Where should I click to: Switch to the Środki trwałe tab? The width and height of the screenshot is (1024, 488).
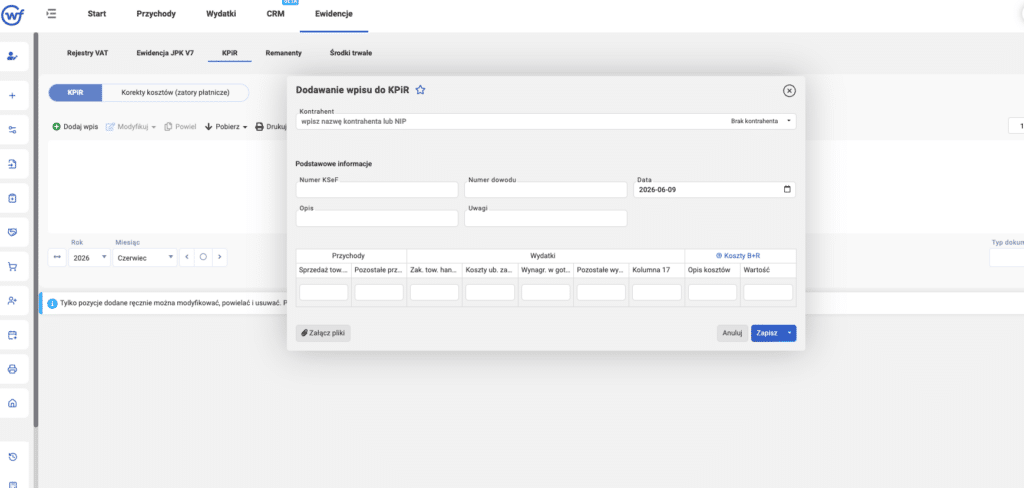tap(351, 53)
